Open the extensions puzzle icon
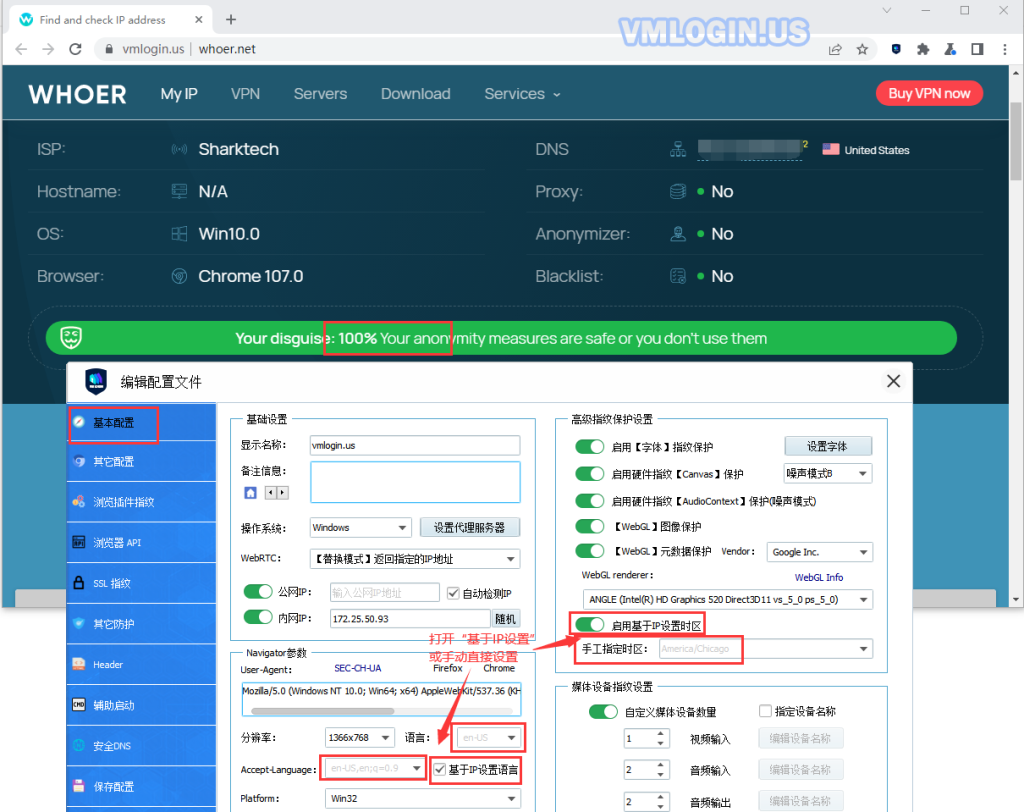Viewport: 1024px width, 812px height. [x=923, y=49]
